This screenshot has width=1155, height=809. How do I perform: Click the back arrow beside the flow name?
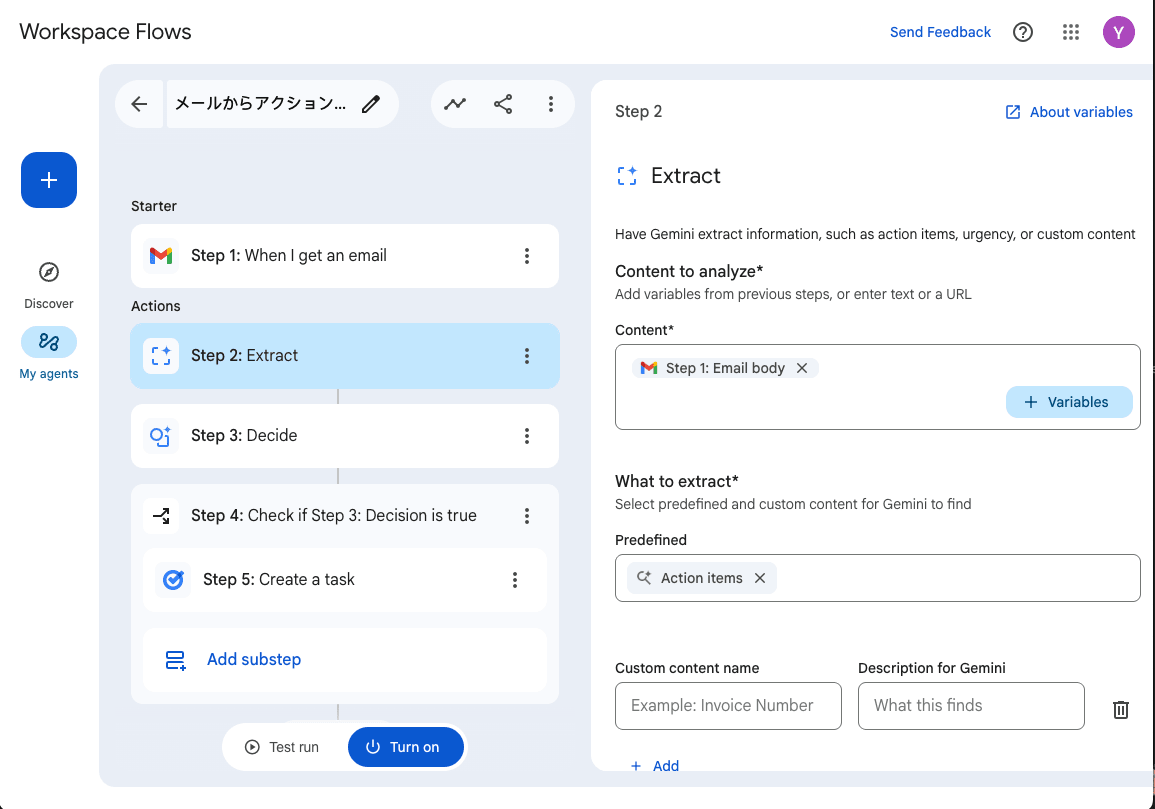(x=139, y=104)
